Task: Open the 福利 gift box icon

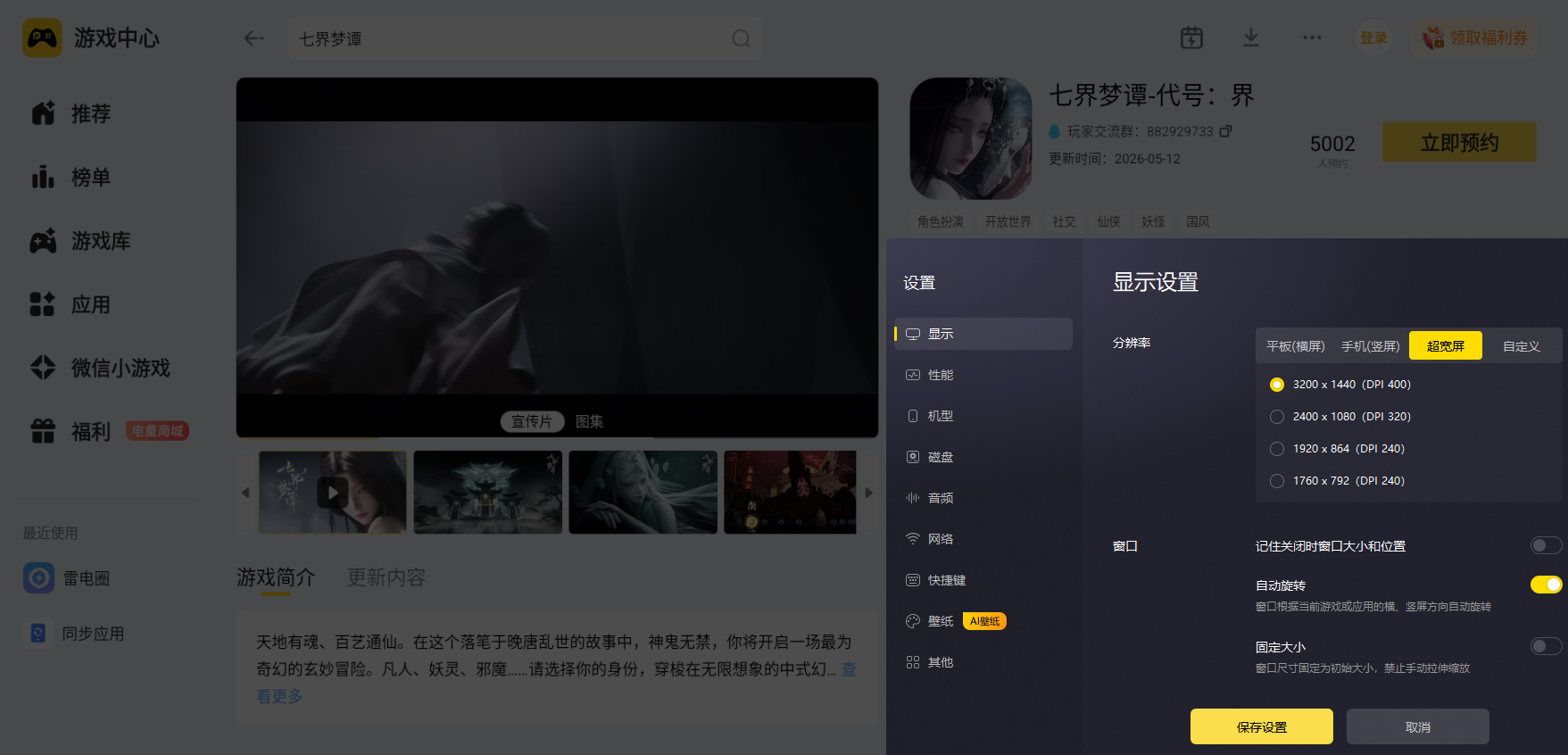Action: [43, 431]
